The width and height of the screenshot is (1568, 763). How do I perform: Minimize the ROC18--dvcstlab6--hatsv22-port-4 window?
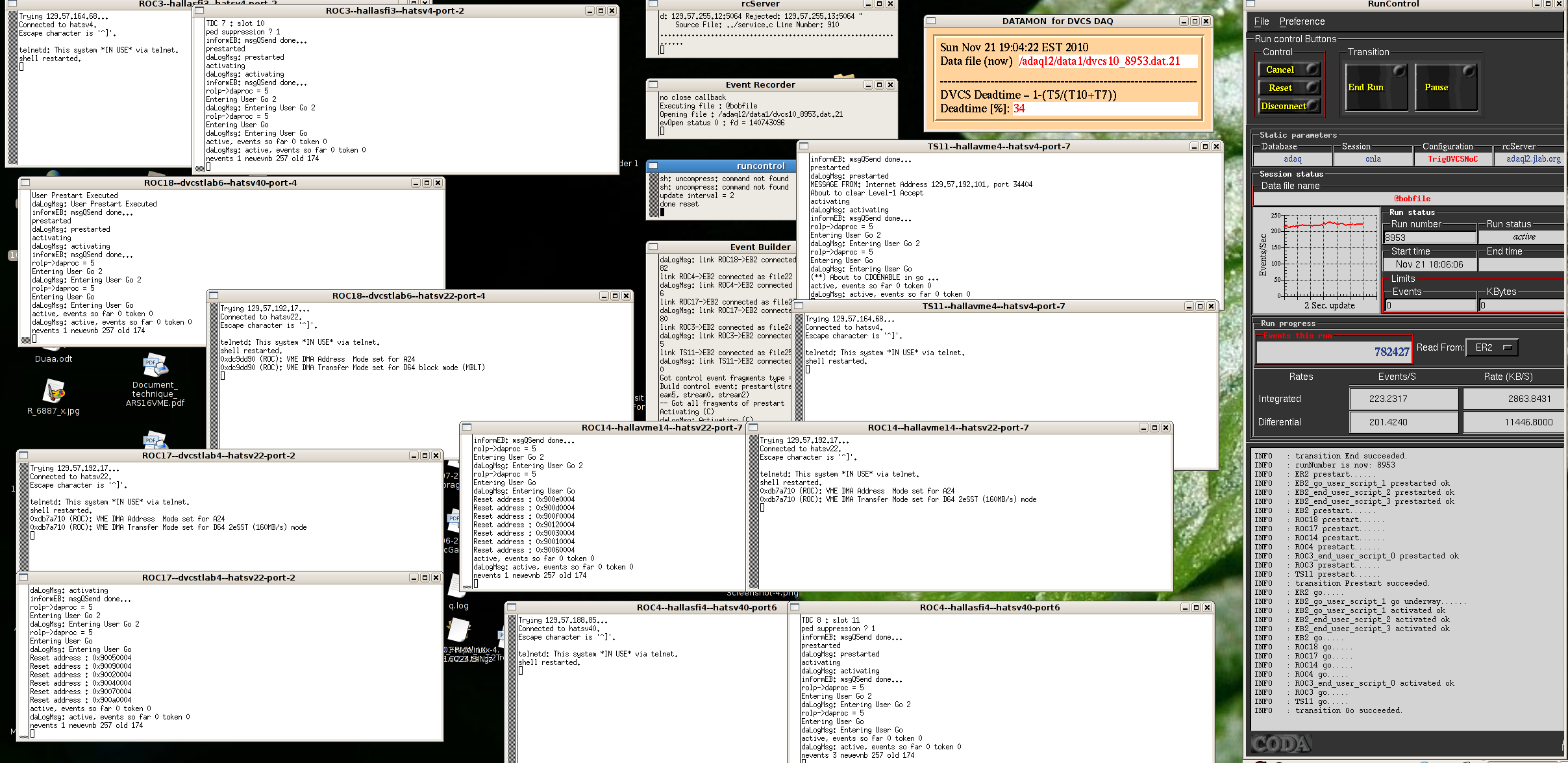tap(604, 295)
